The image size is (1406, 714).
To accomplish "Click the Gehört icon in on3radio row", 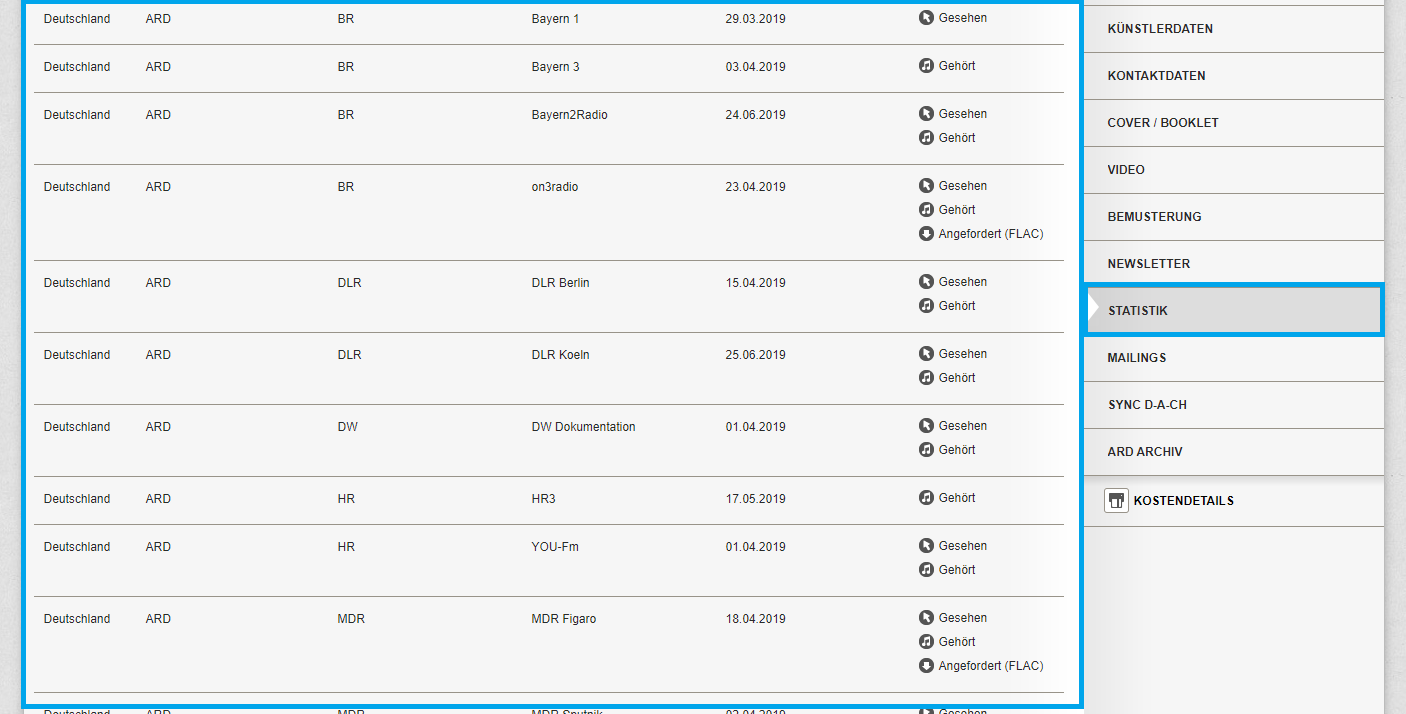I will point(926,210).
